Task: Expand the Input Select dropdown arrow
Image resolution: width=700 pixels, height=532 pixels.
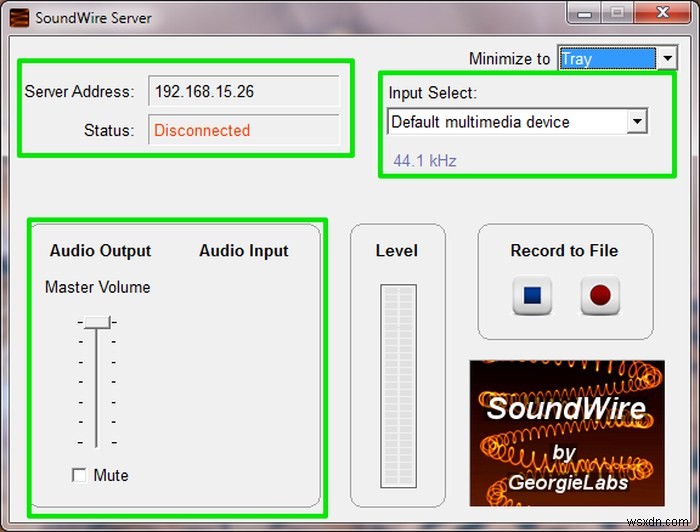Action: [x=637, y=121]
